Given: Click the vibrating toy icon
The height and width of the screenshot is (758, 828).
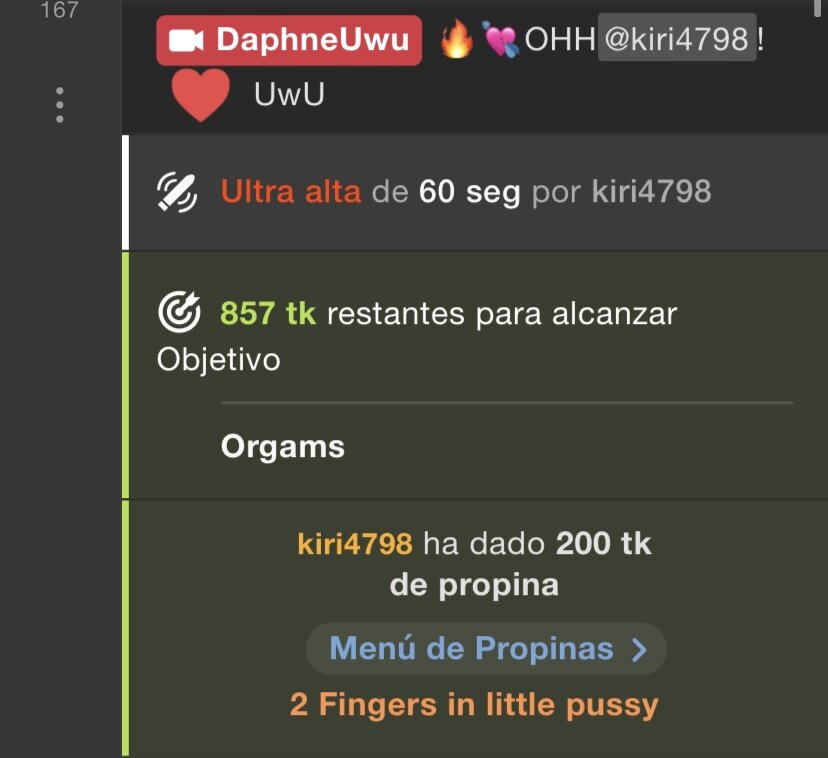Looking at the screenshot, I should 177,192.
